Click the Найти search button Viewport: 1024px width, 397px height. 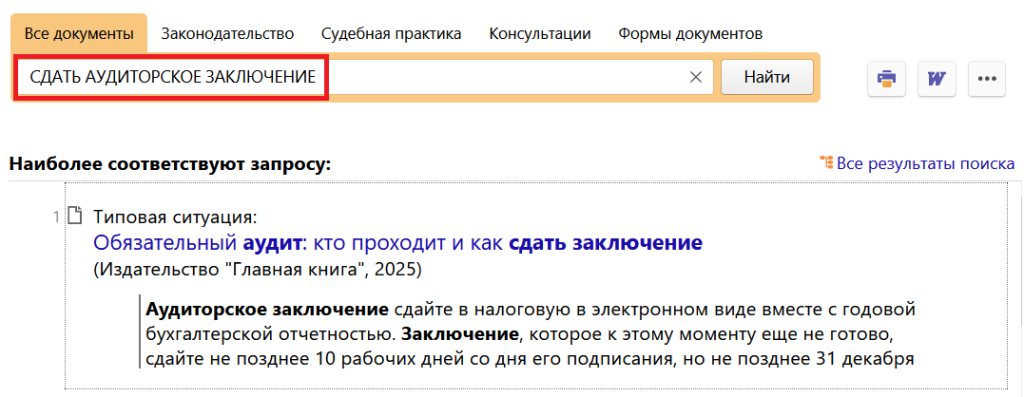767,77
